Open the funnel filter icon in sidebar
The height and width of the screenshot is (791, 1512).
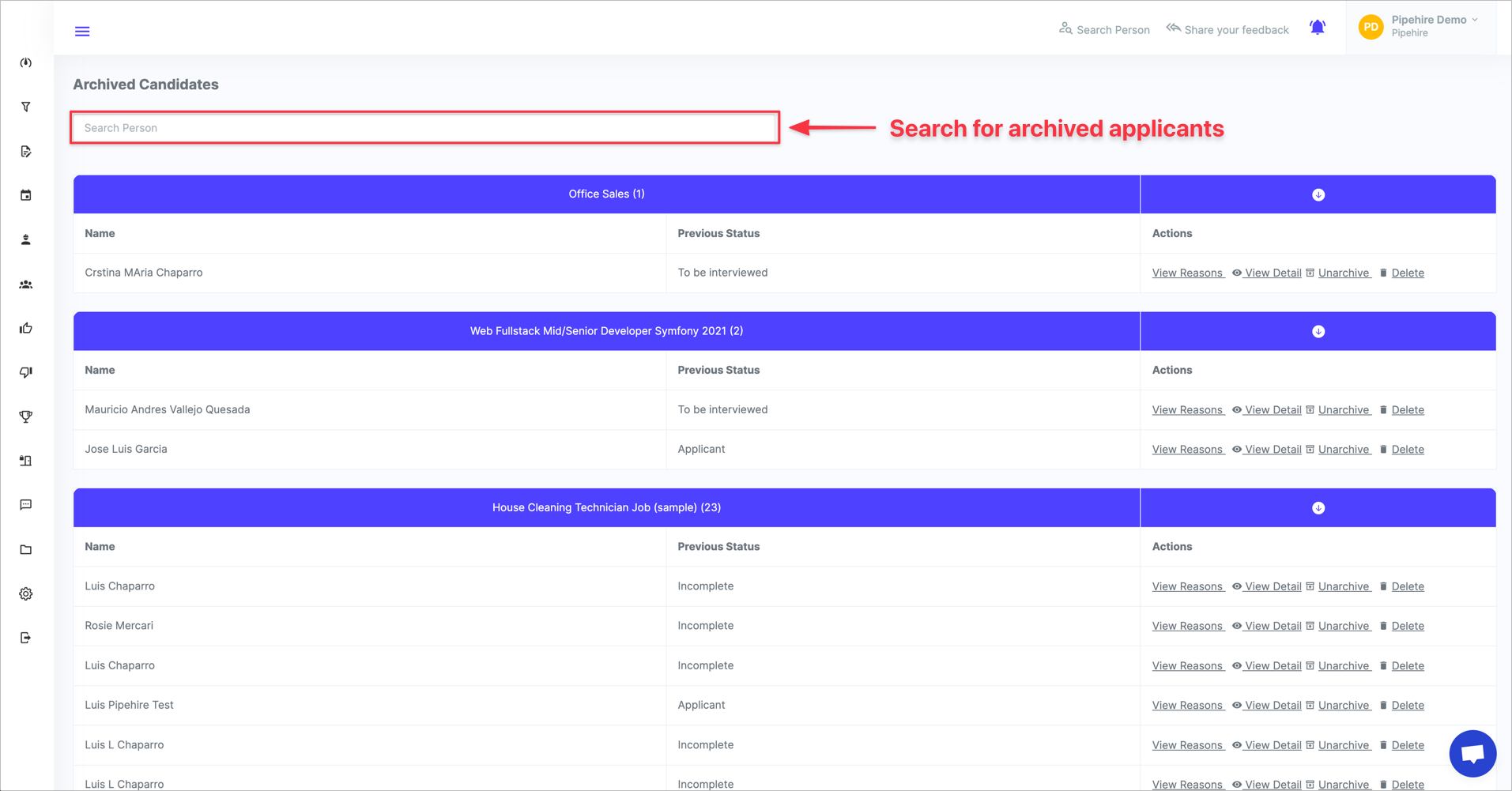pyautogui.click(x=26, y=107)
